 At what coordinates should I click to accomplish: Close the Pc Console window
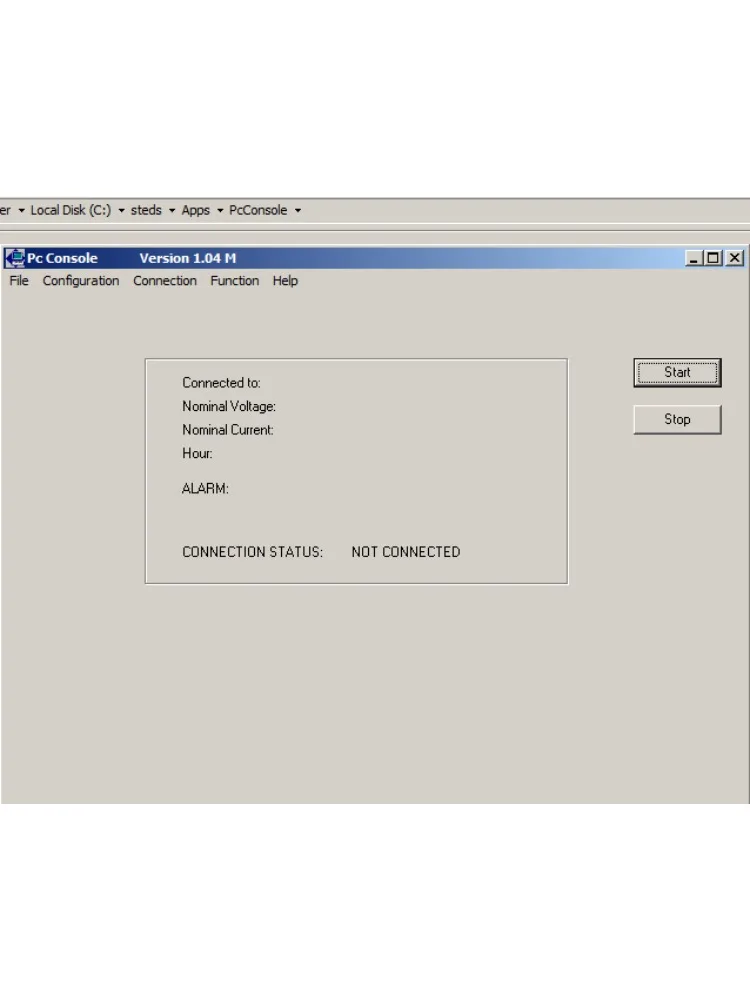point(735,258)
